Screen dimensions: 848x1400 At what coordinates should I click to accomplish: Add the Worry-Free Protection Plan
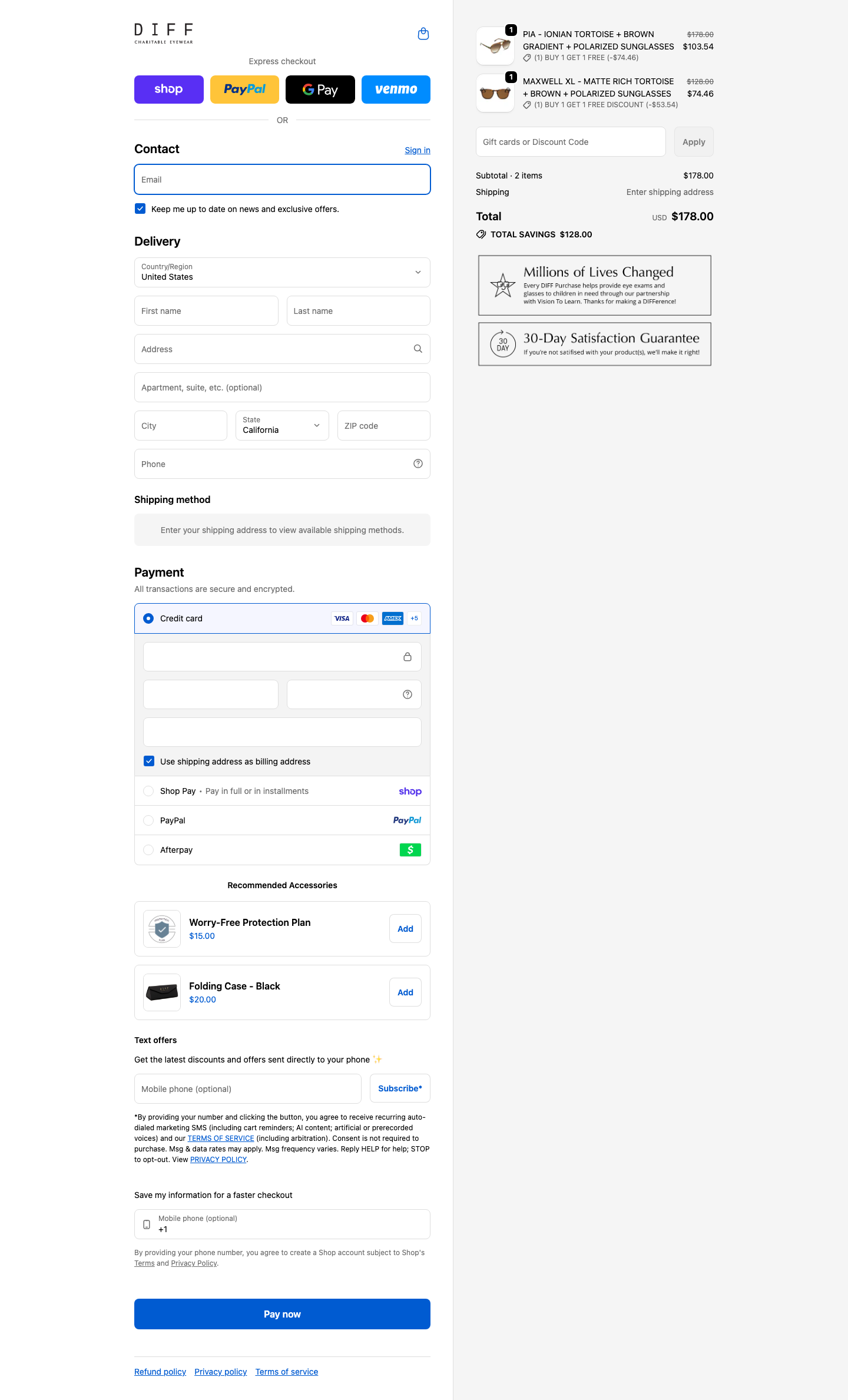405,929
